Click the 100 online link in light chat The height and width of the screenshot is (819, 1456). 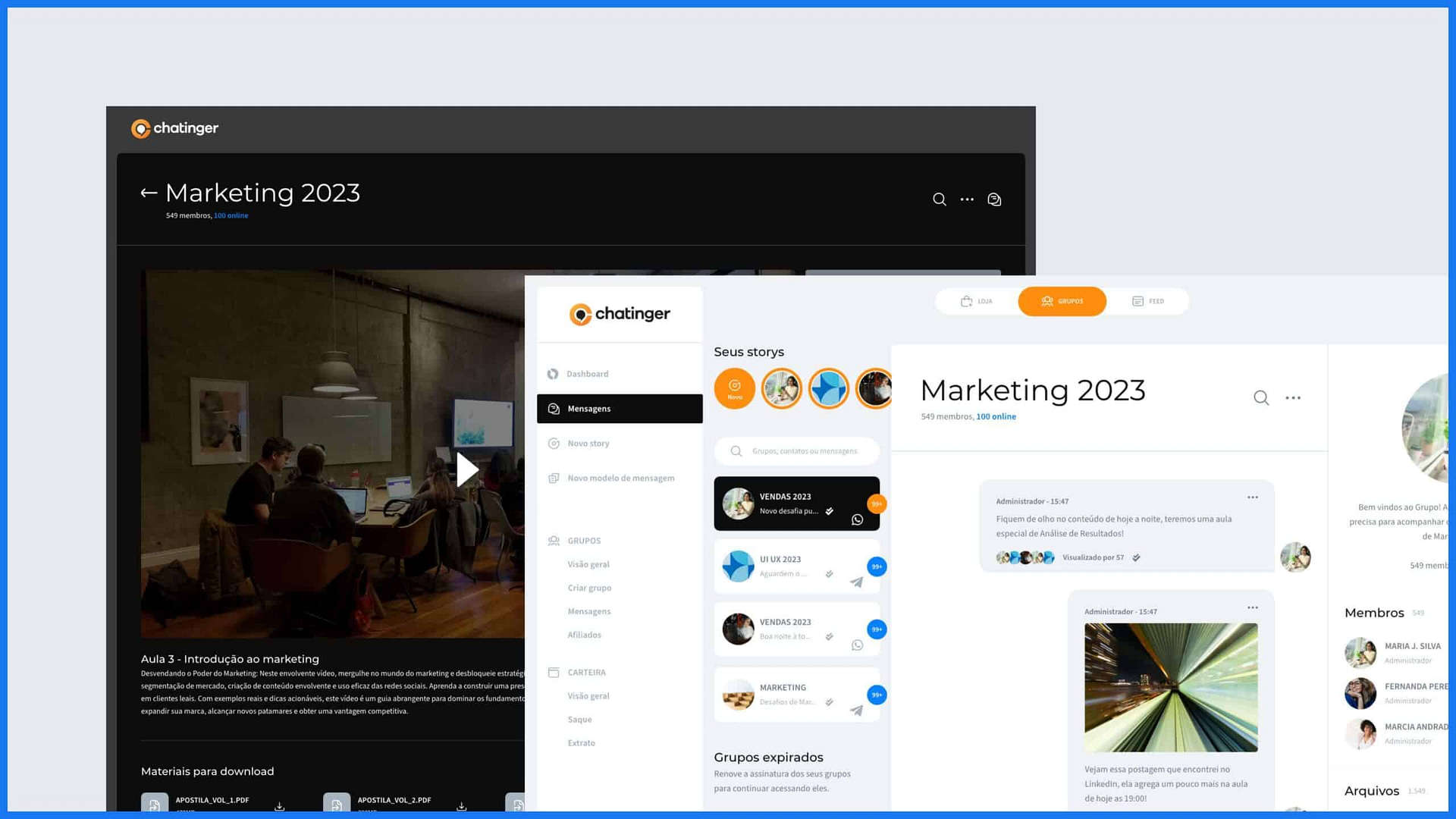[x=996, y=417]
